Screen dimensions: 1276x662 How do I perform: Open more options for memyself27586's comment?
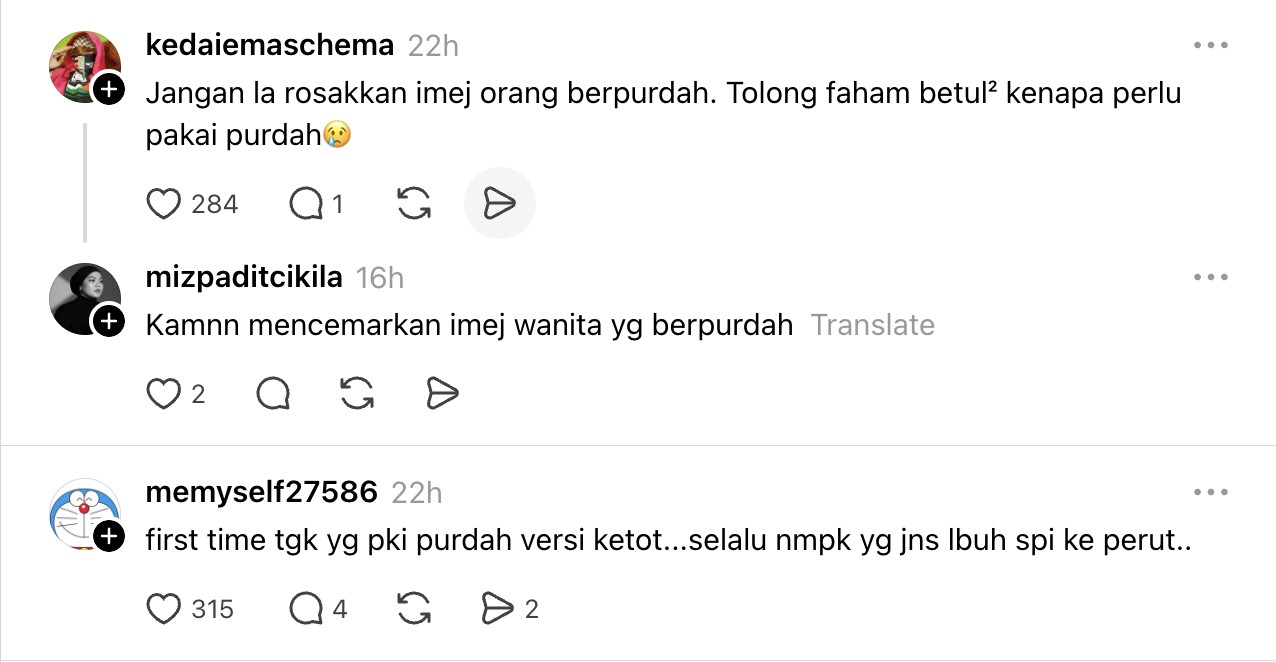(x=1210, y=492)
